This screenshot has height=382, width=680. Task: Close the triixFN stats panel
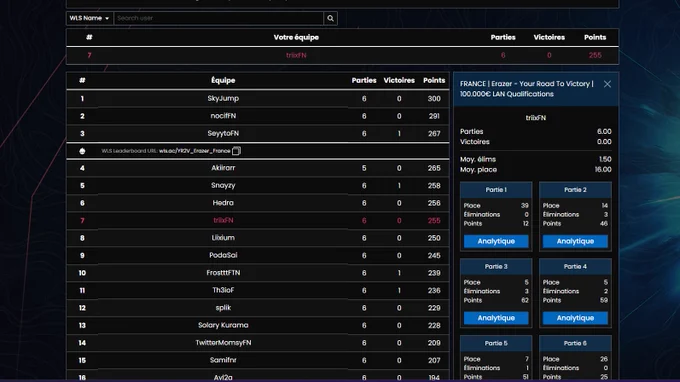point(607,84)
